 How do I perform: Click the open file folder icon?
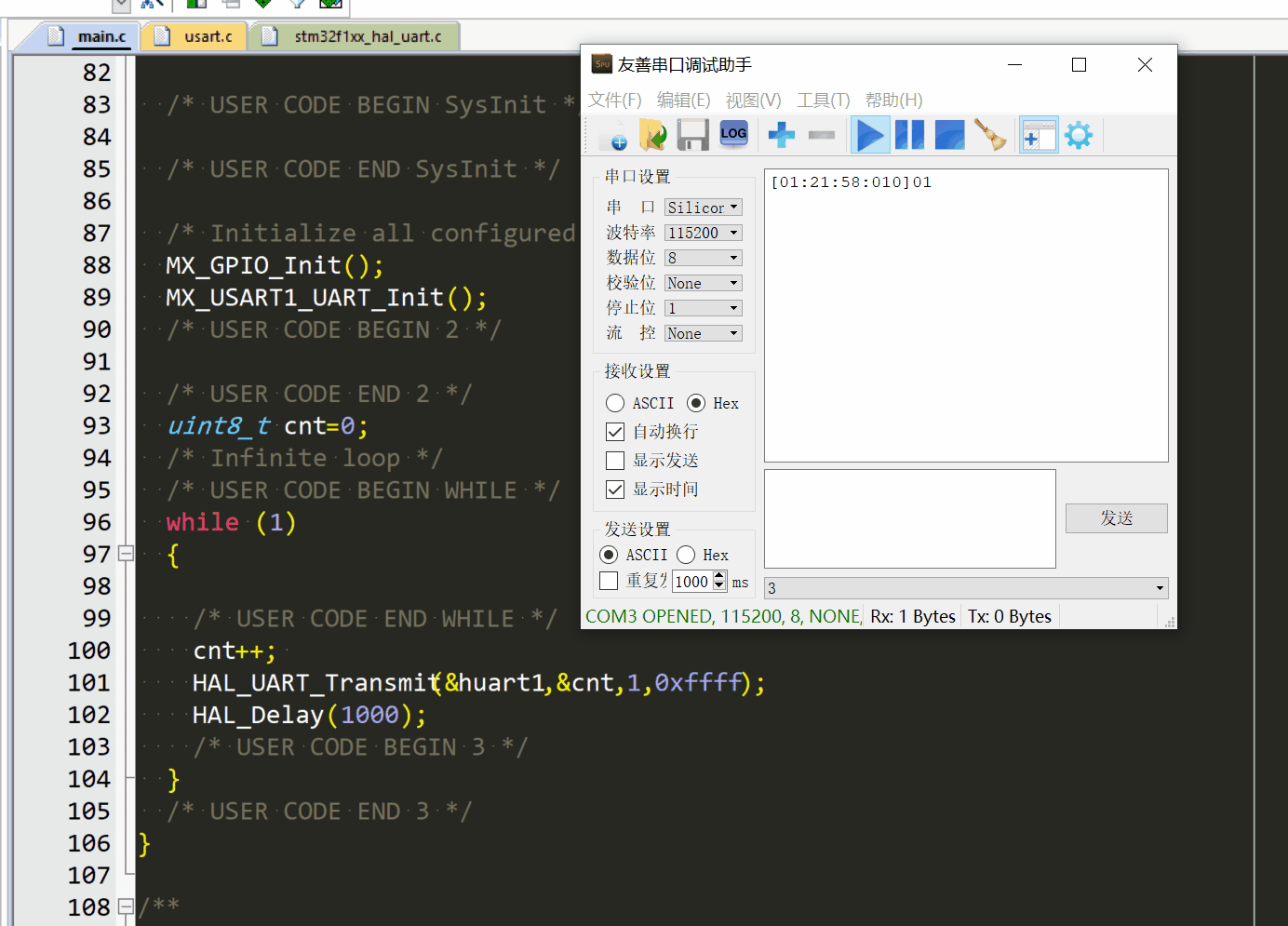(x=652, y=136)
